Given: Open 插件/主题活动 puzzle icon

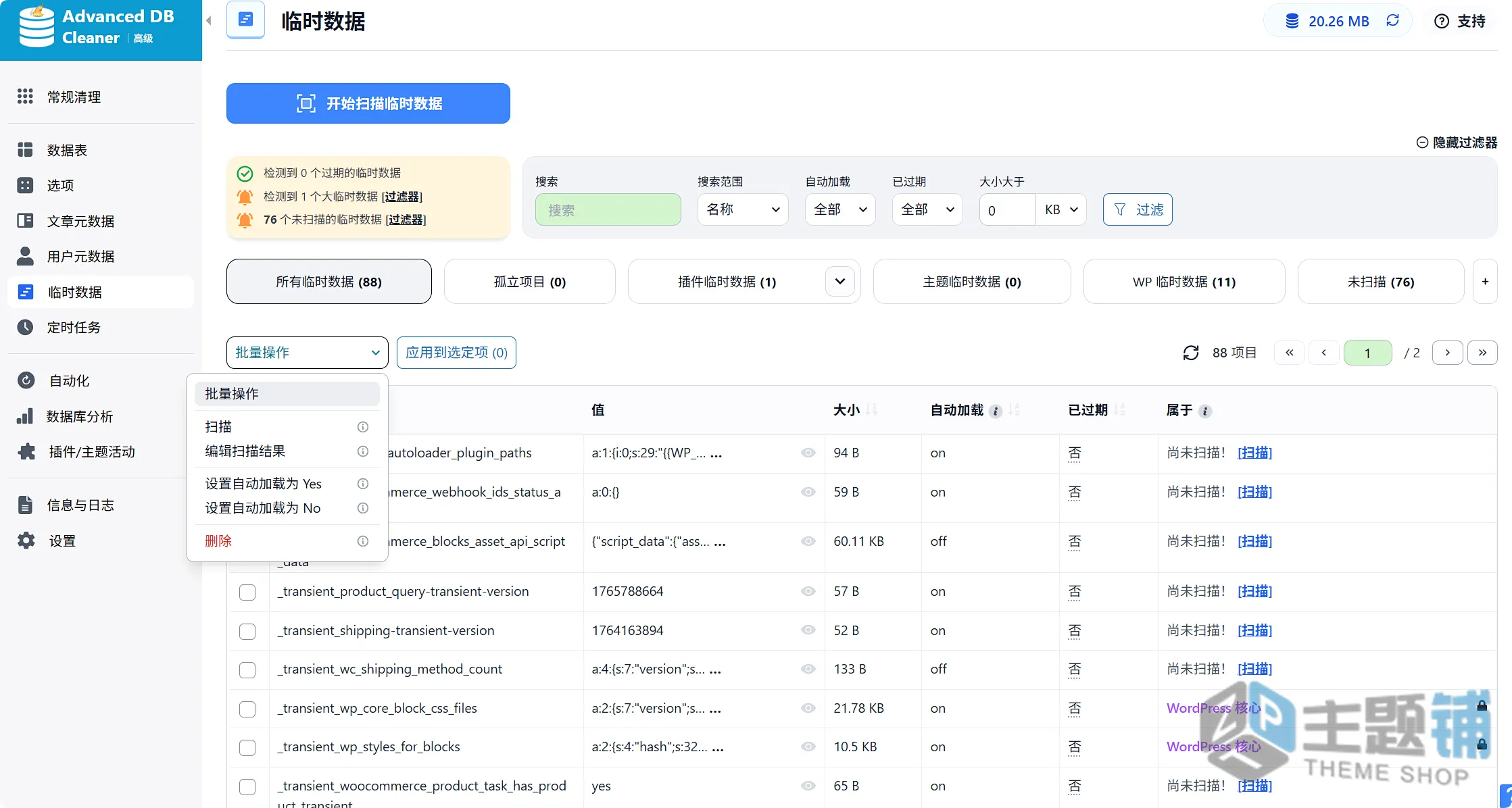Looking at the screenshot, I should [x=26, y=451].
